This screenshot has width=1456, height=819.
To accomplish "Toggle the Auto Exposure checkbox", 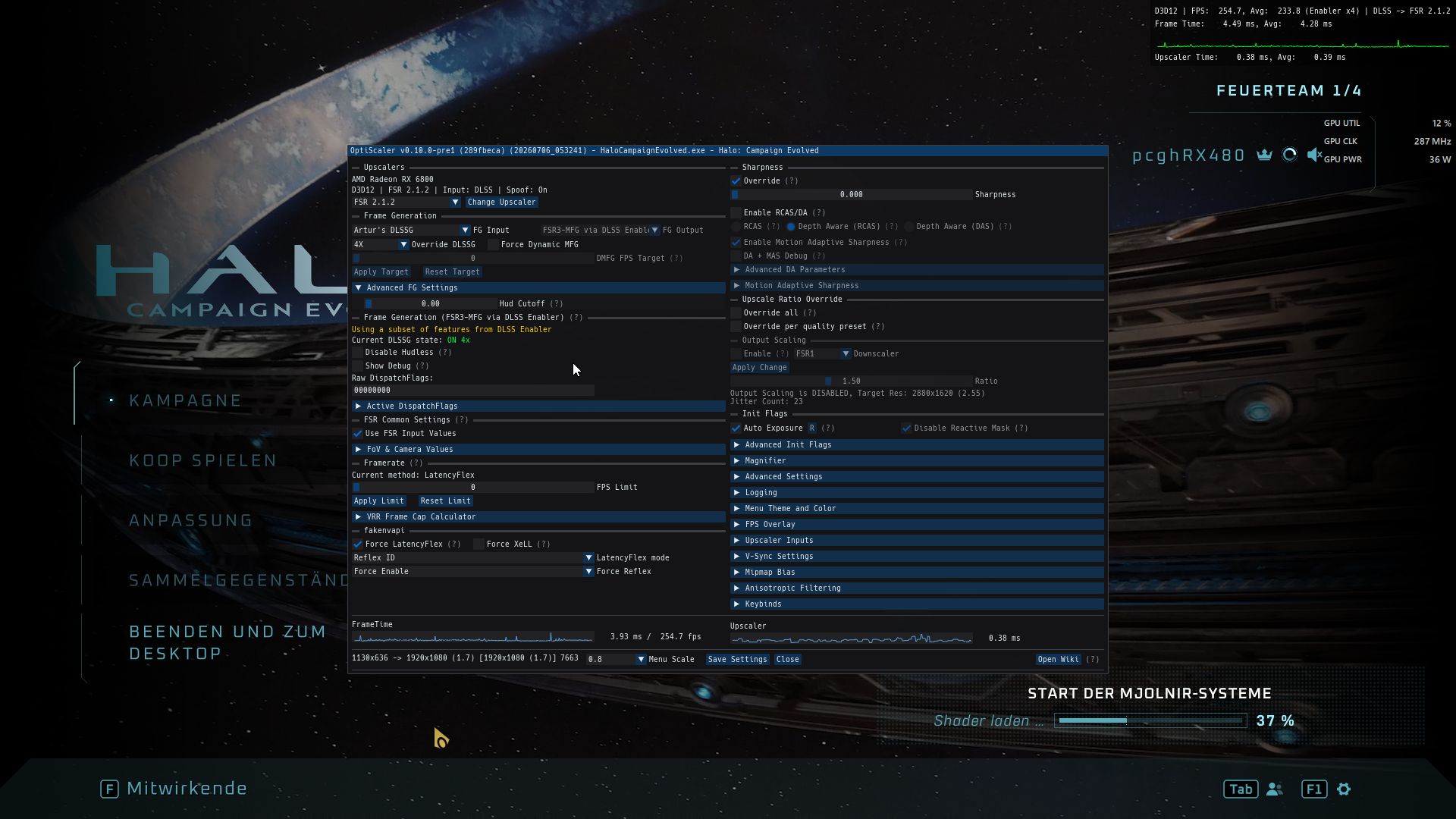I will coord(736,428).
